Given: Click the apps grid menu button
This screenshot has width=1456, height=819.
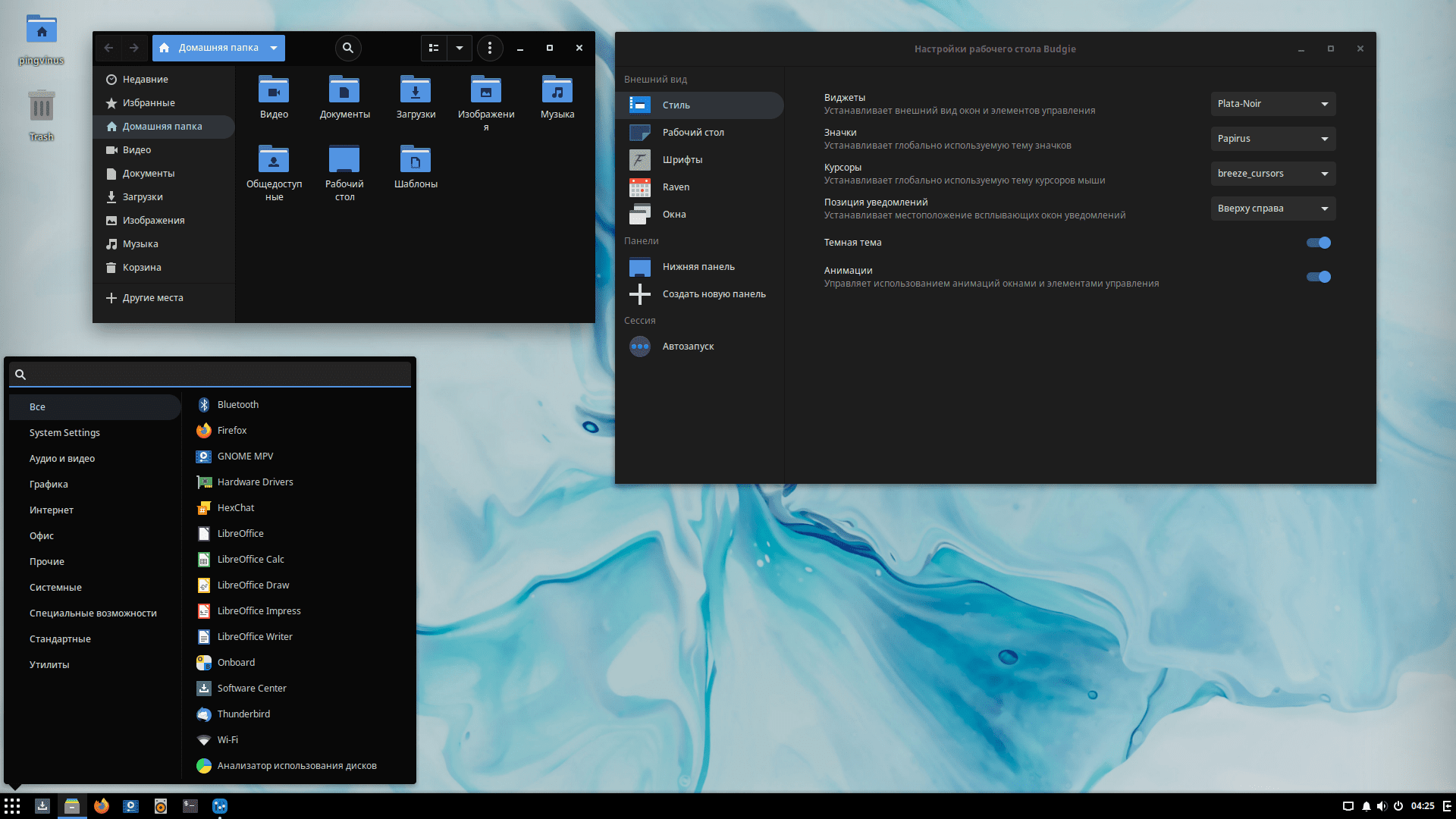Looking at the screenshot, I should click(x=12, y=806).
